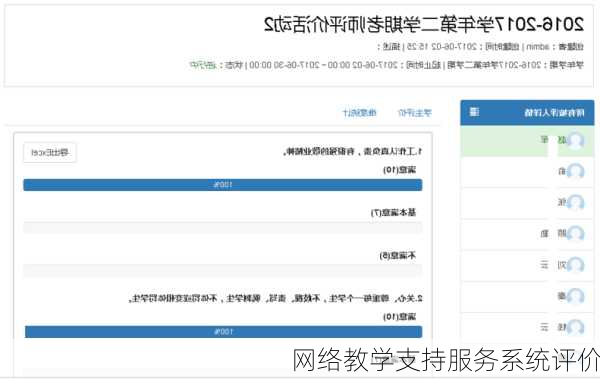Click the 不满意(8) label

(x=398, y=255)
